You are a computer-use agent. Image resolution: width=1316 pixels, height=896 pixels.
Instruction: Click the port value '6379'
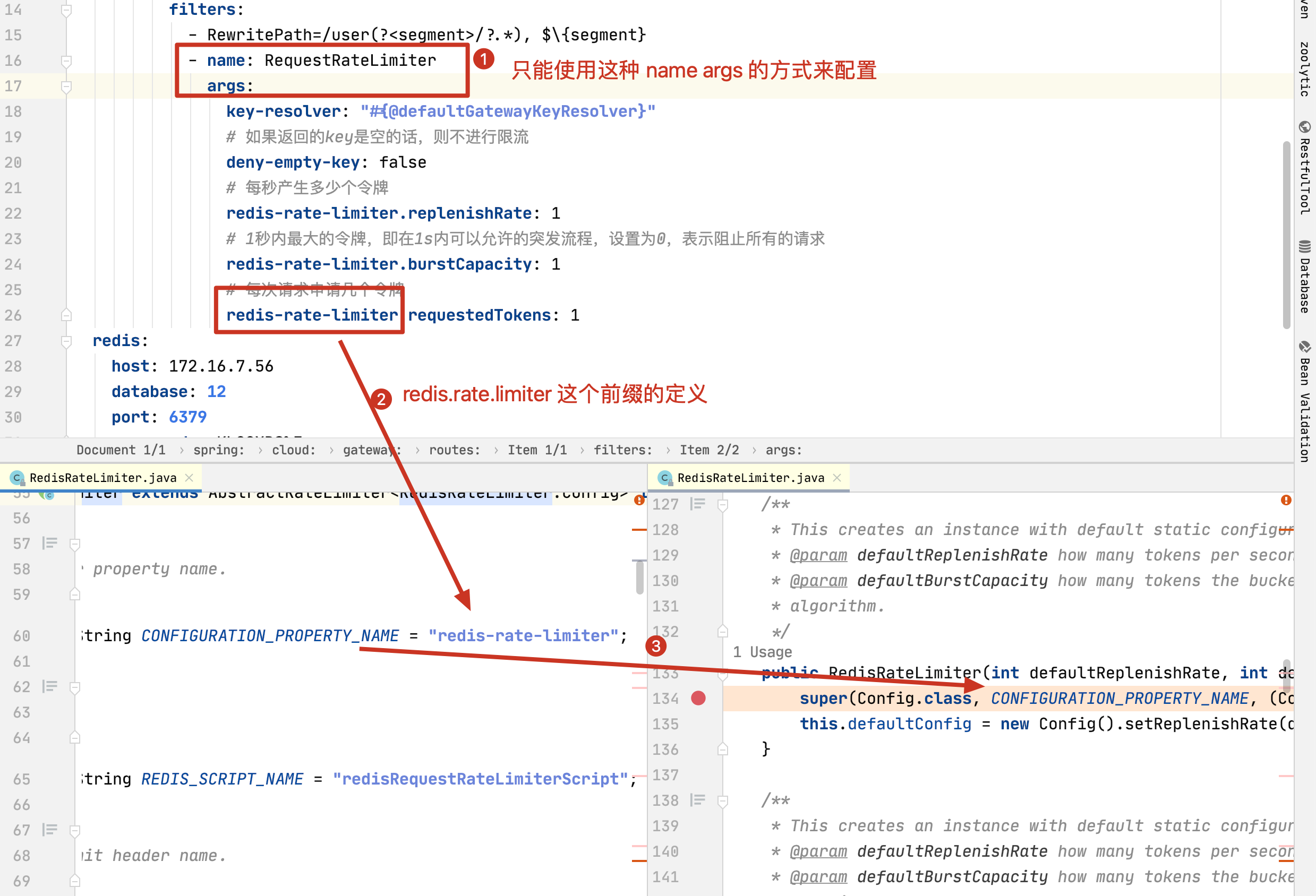pos(187,417)
